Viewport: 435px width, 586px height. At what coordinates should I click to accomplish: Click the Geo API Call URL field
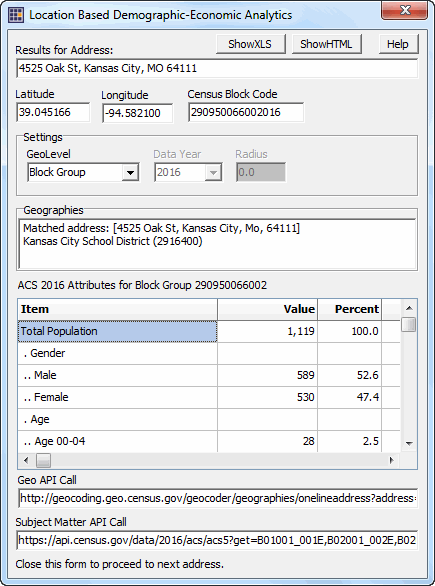(218, 498)
